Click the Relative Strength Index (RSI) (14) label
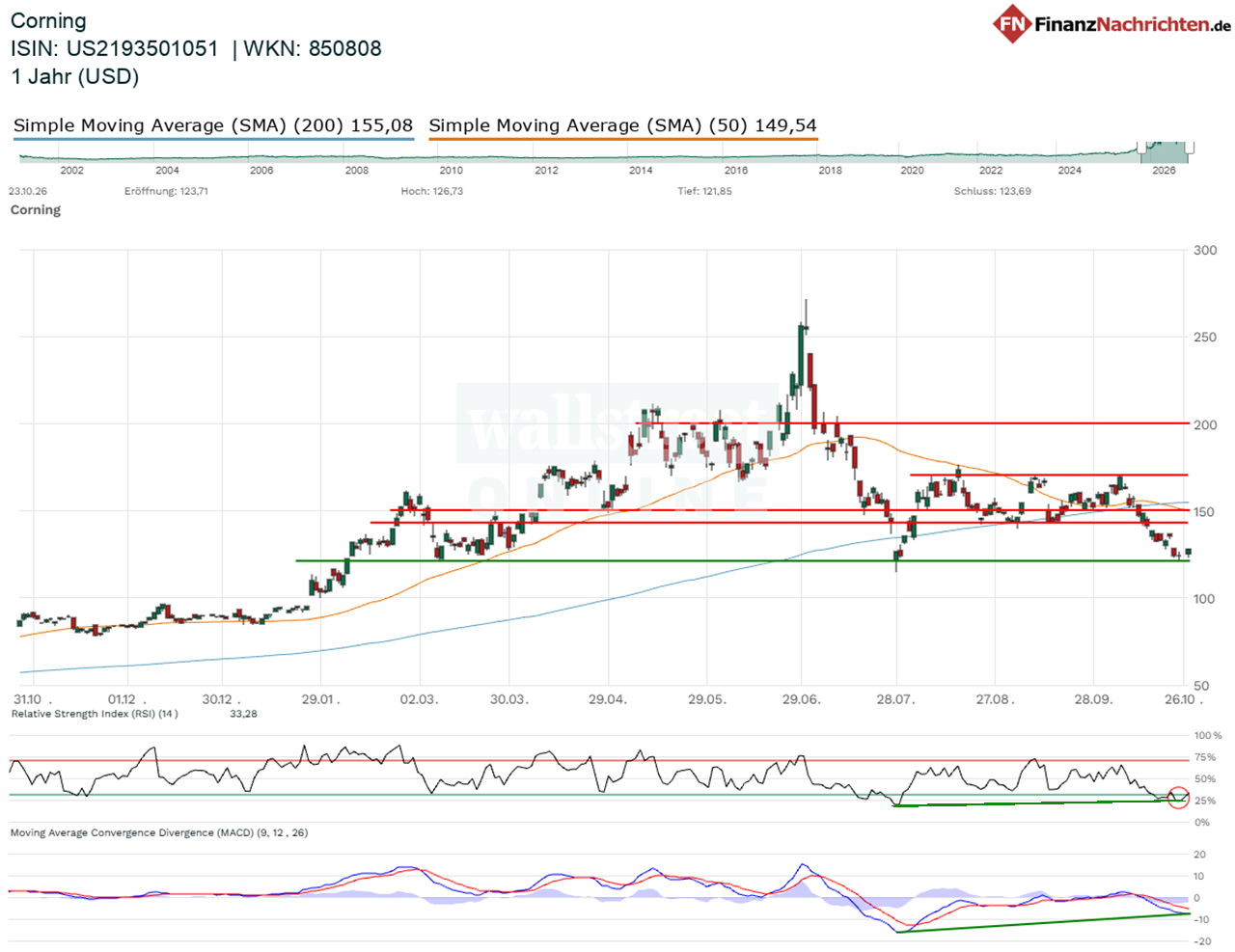Screen dimensions: 1235x952 95,714
